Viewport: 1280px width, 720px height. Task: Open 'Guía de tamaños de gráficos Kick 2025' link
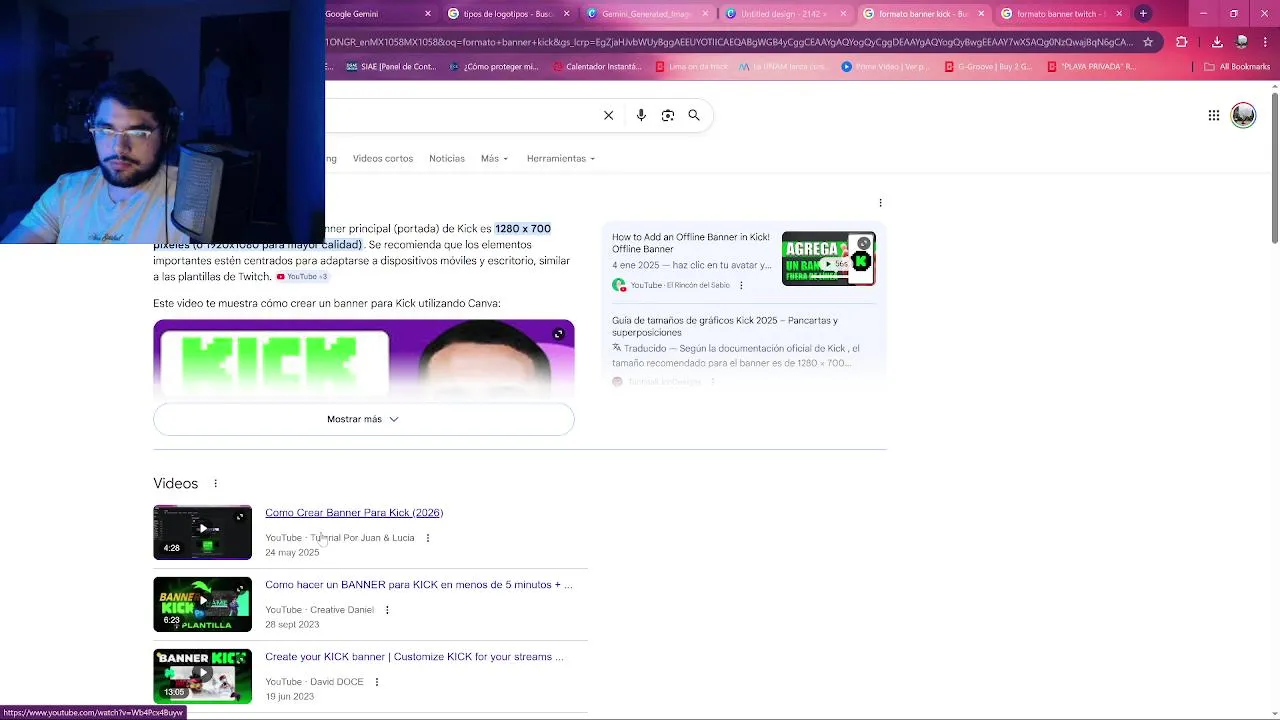[725, 326]
